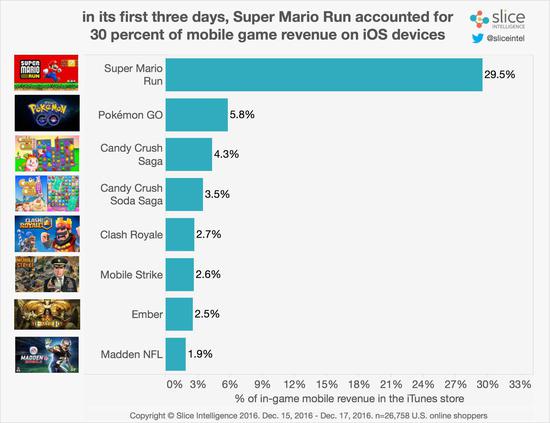
Task: Click the Madden NFL 1.9% bar
Action: click(176, 354)
